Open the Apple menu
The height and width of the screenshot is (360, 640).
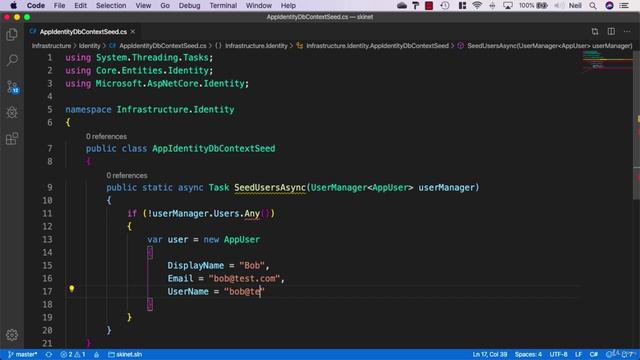(x=13, y=5)
